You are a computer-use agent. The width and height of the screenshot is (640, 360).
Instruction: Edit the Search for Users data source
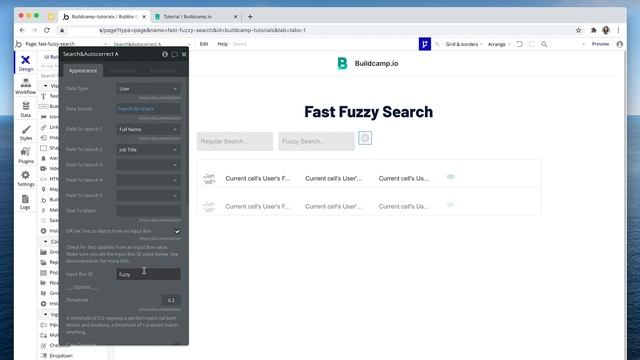pos(148,109)
